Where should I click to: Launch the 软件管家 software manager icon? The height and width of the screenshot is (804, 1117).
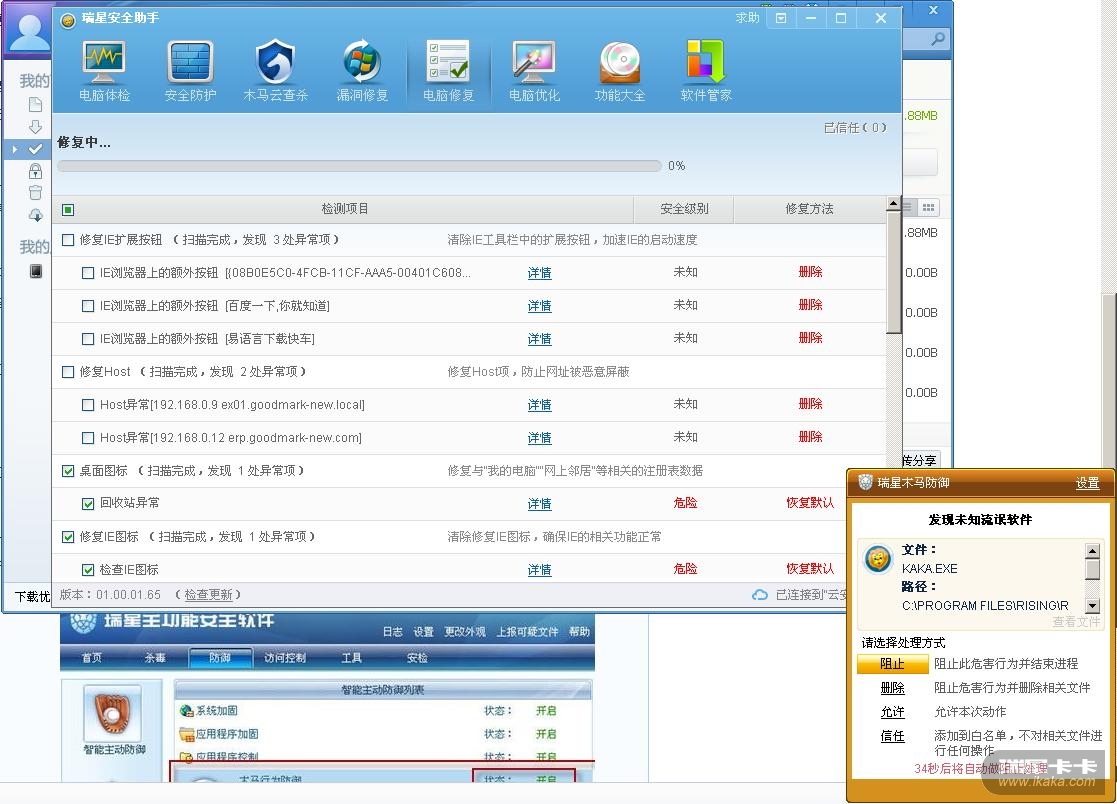coord(706,71)
